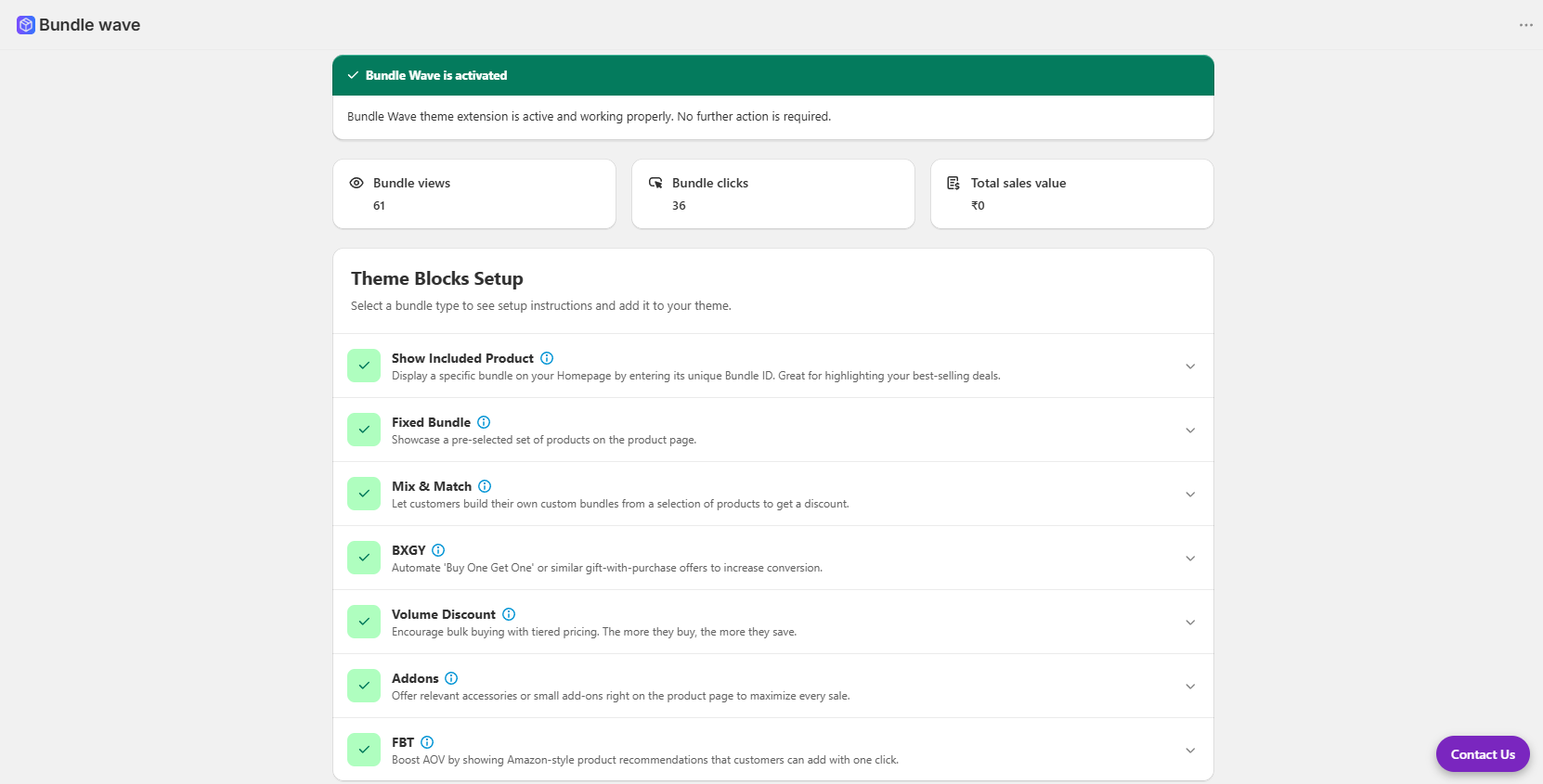This screenshot has height=784, width=1543.
Task: Expand the Show Included Product row chevron
Action: [1190, 366]
